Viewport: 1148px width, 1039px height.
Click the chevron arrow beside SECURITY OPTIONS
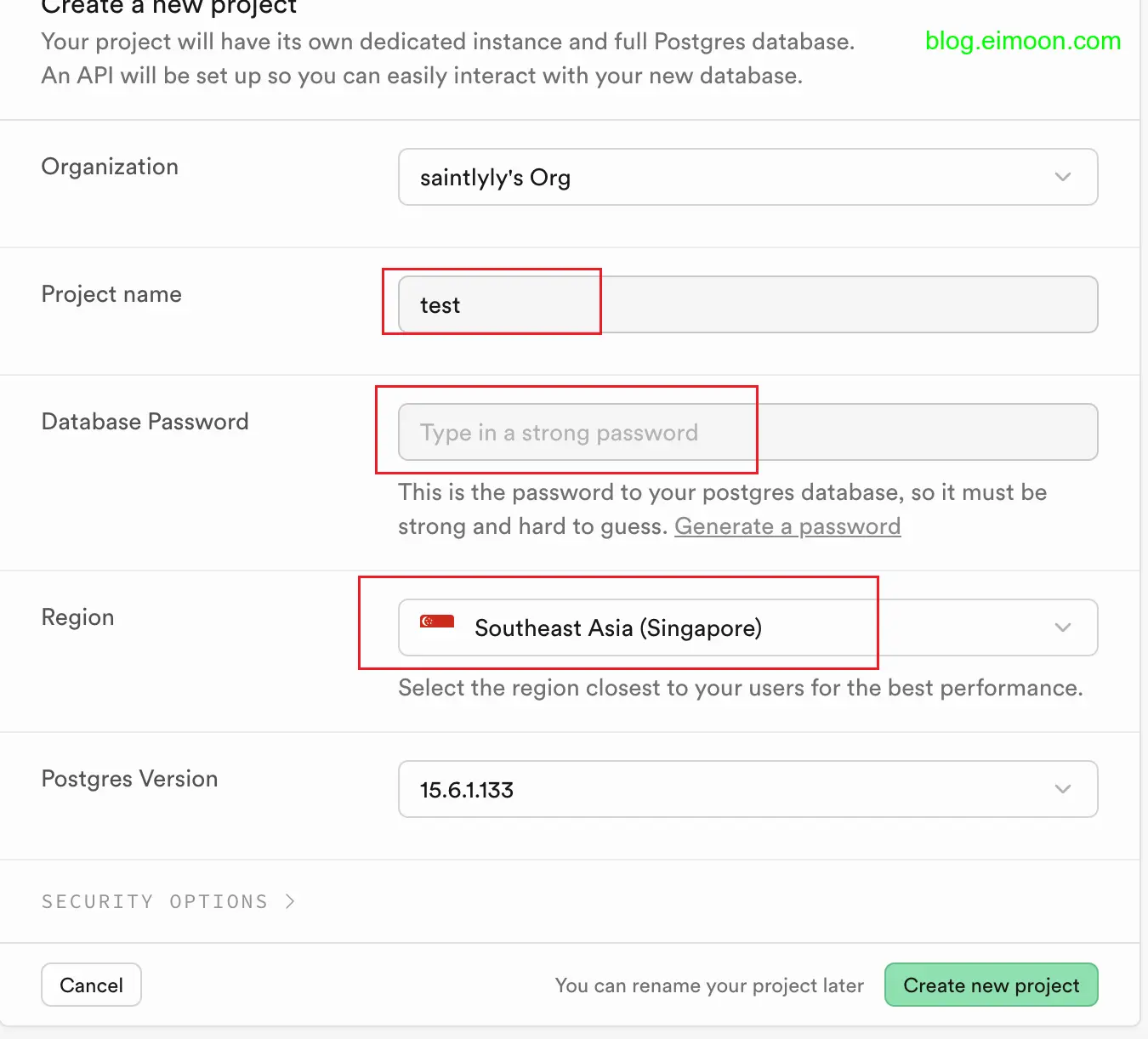290,901
